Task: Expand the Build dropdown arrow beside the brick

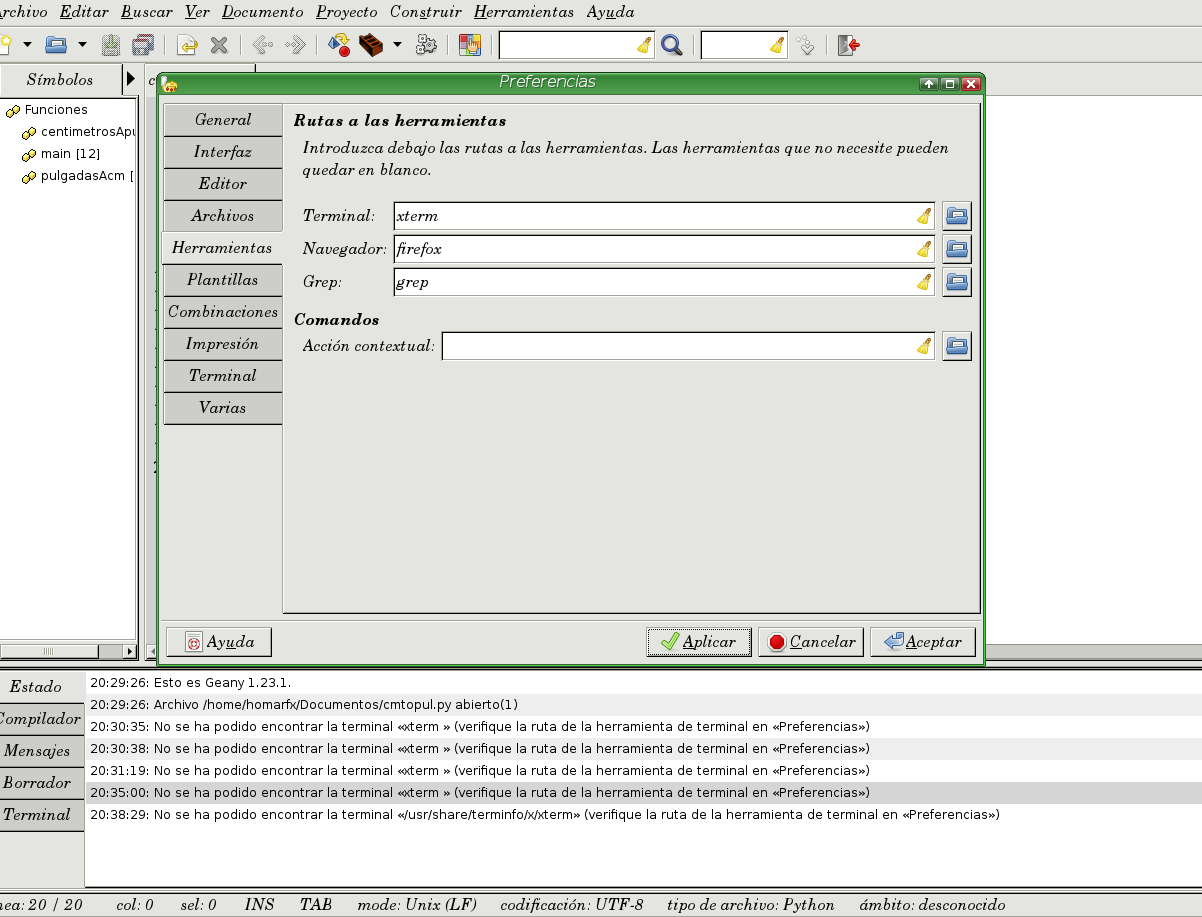Action: point(397,45)
